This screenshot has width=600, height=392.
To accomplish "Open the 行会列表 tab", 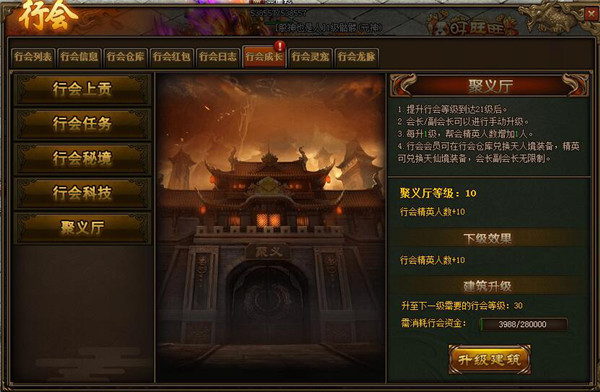I will [33, 57].
